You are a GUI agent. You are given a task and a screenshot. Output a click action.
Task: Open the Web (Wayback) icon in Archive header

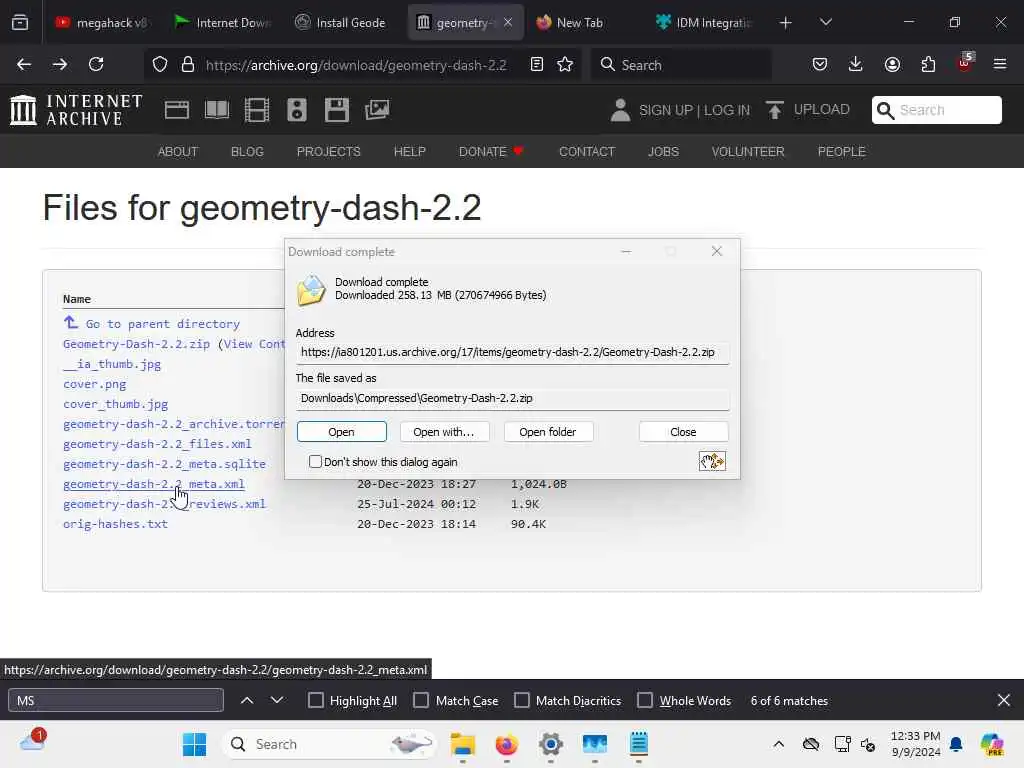coord(177,110)
